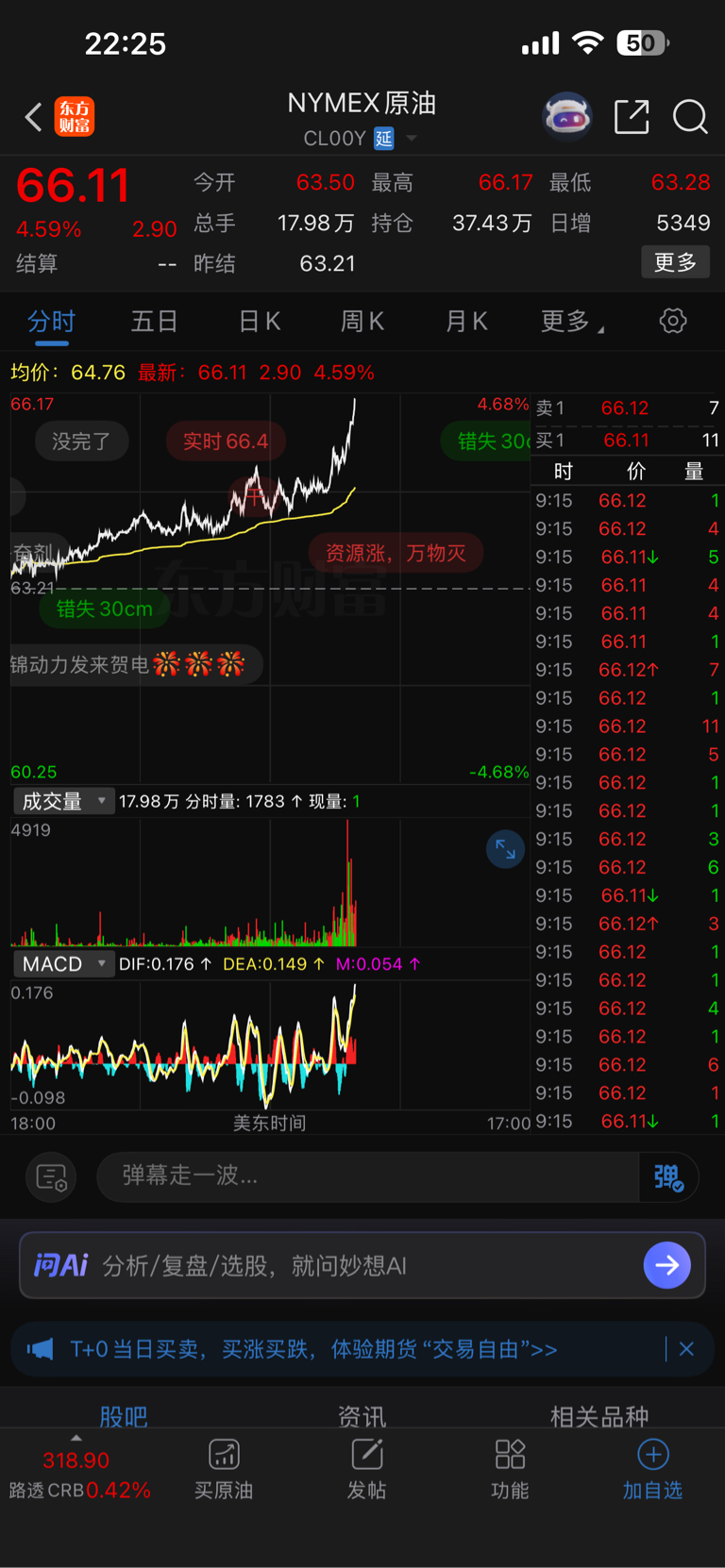Tap the 均价 64.76 value
725x1568 pixels.
tap(98, 373)
